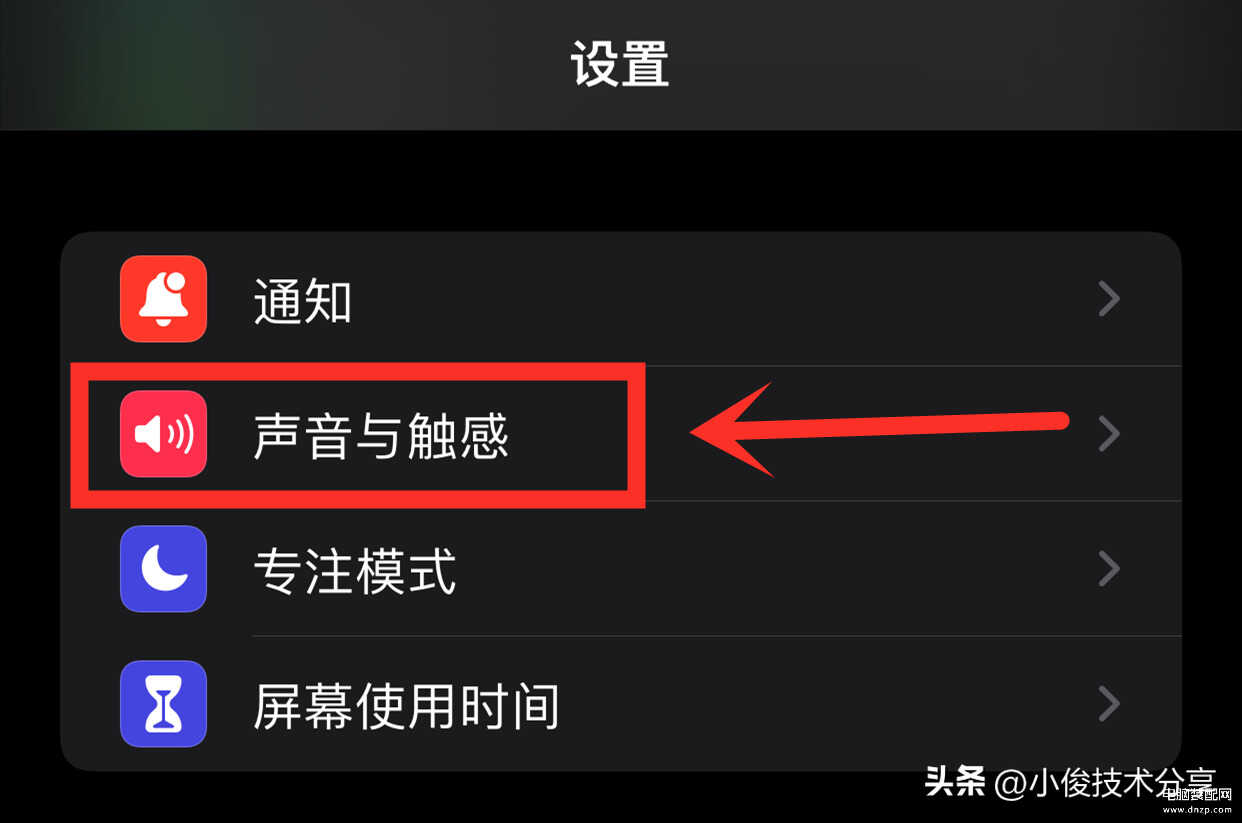Screen dimensions: 1242x823
Task: Expand the chevron on the 专注模式 row
Action: coord(1108,568)
